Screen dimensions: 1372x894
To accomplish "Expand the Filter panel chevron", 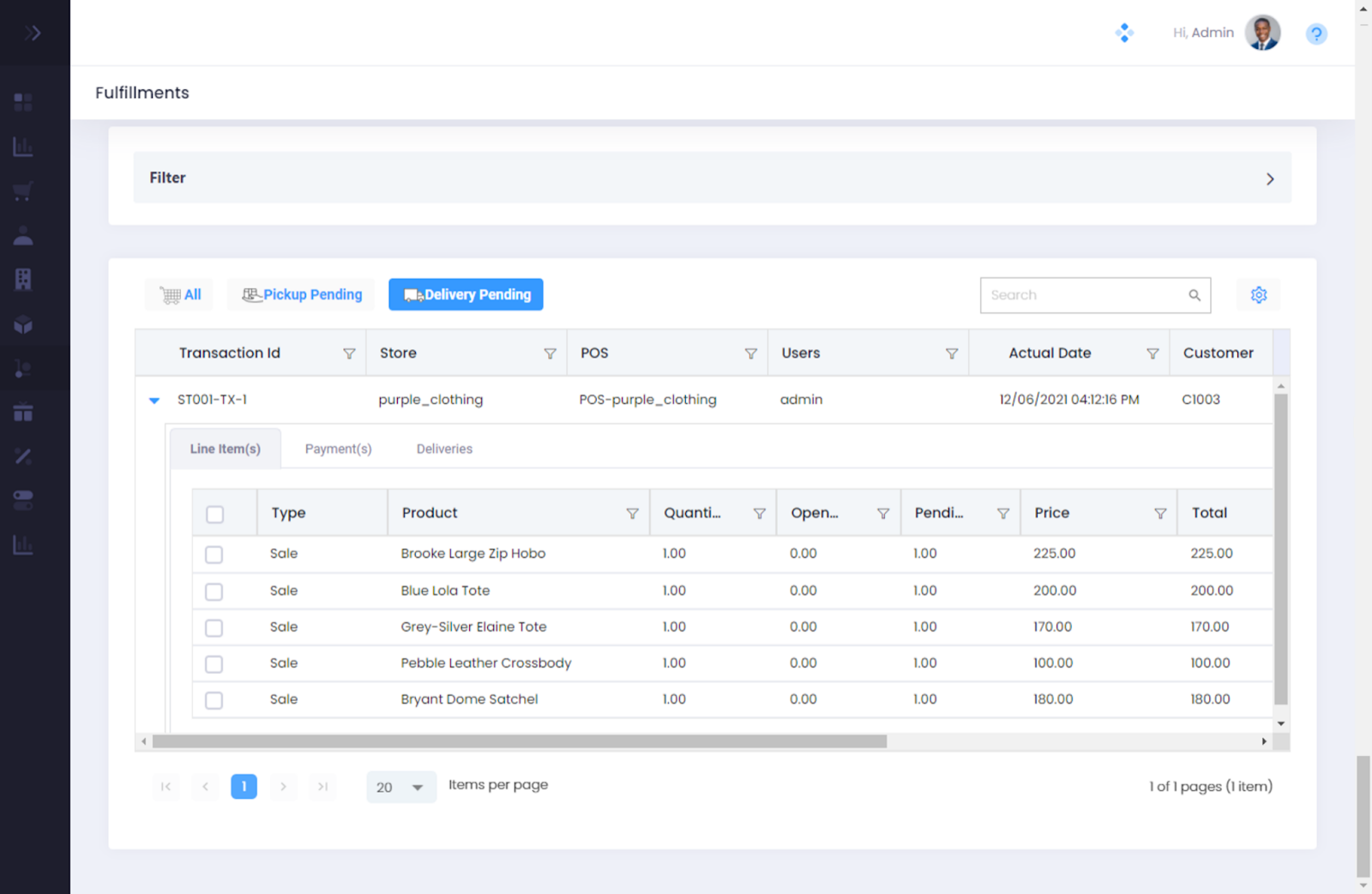I will point(1269,178).
